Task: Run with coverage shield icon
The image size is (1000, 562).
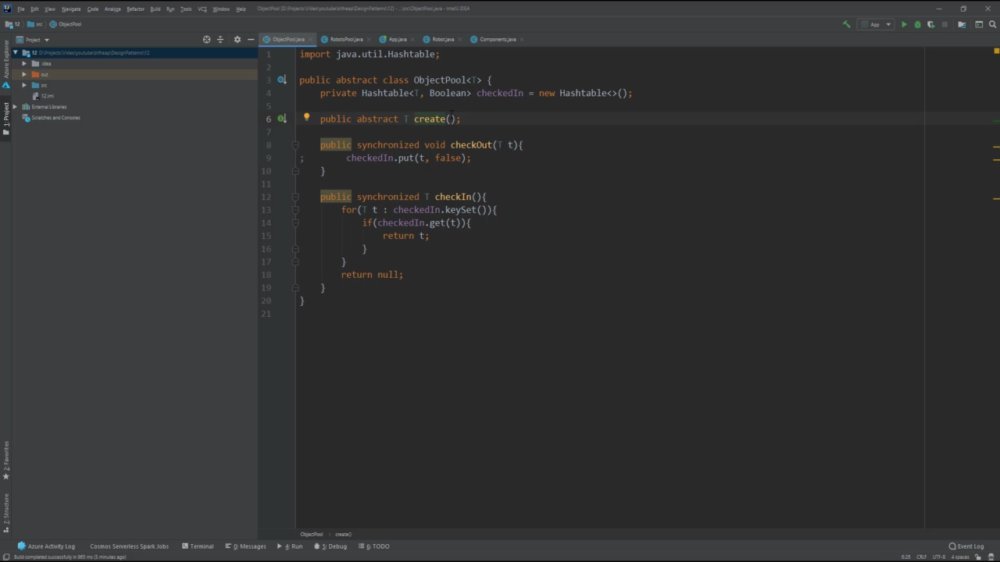Action: click(931, 24)
